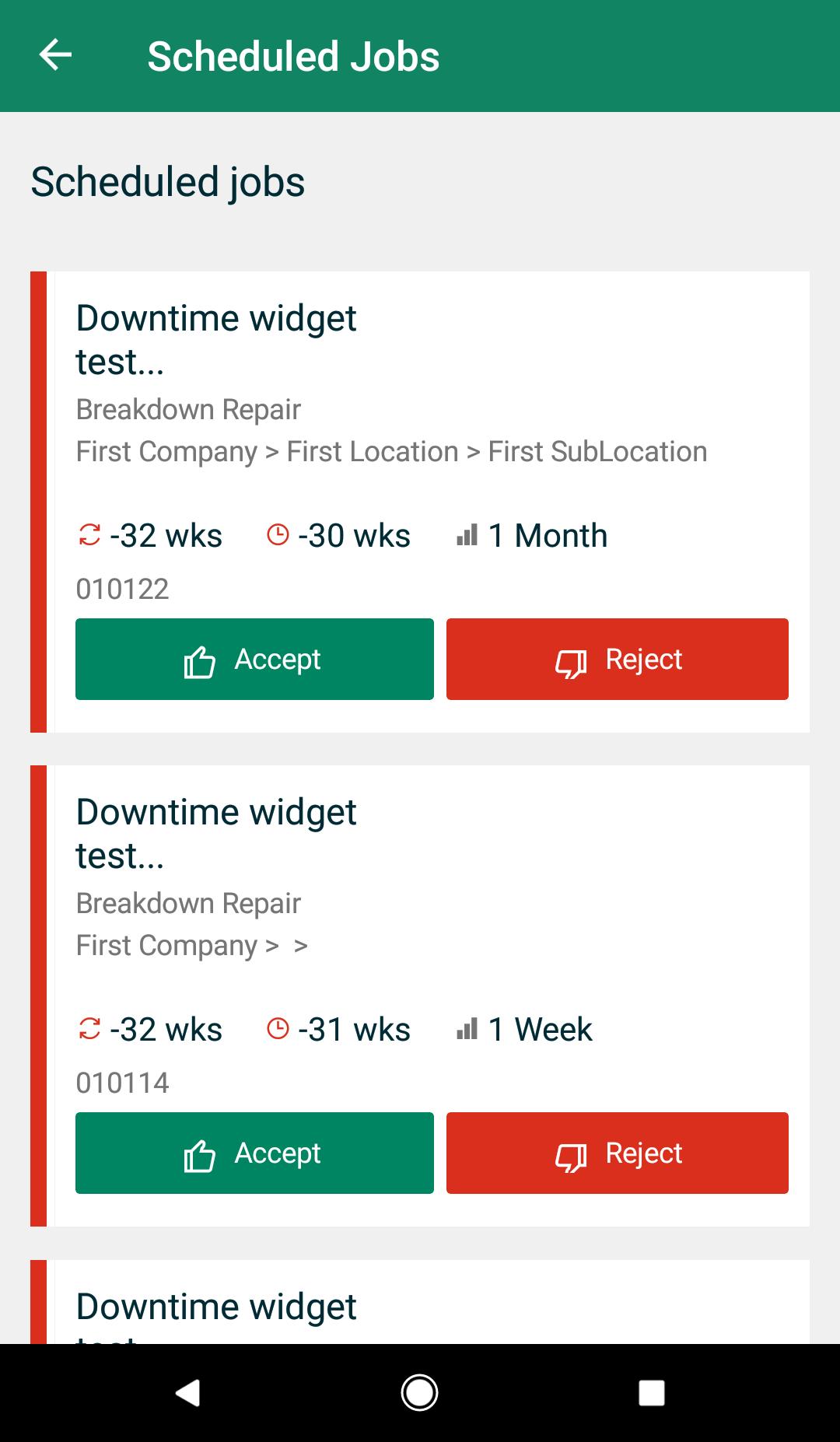Image resolution: width=840 pixels, height=1442 pixels.
Task: Tap clock icon beside -30 wks
Action: [x=278, y=535]
